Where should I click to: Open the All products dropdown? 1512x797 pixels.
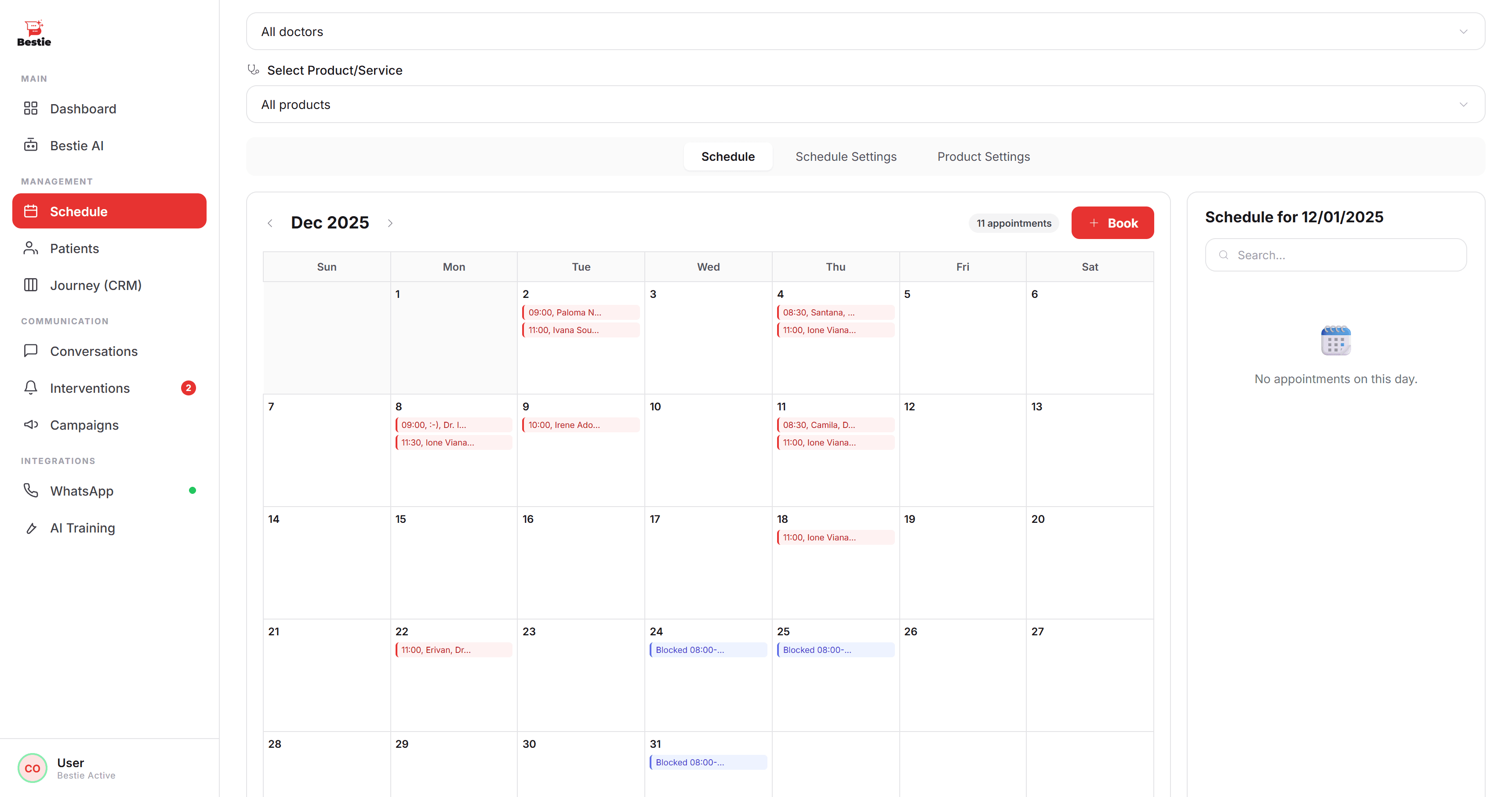(865, 105)
